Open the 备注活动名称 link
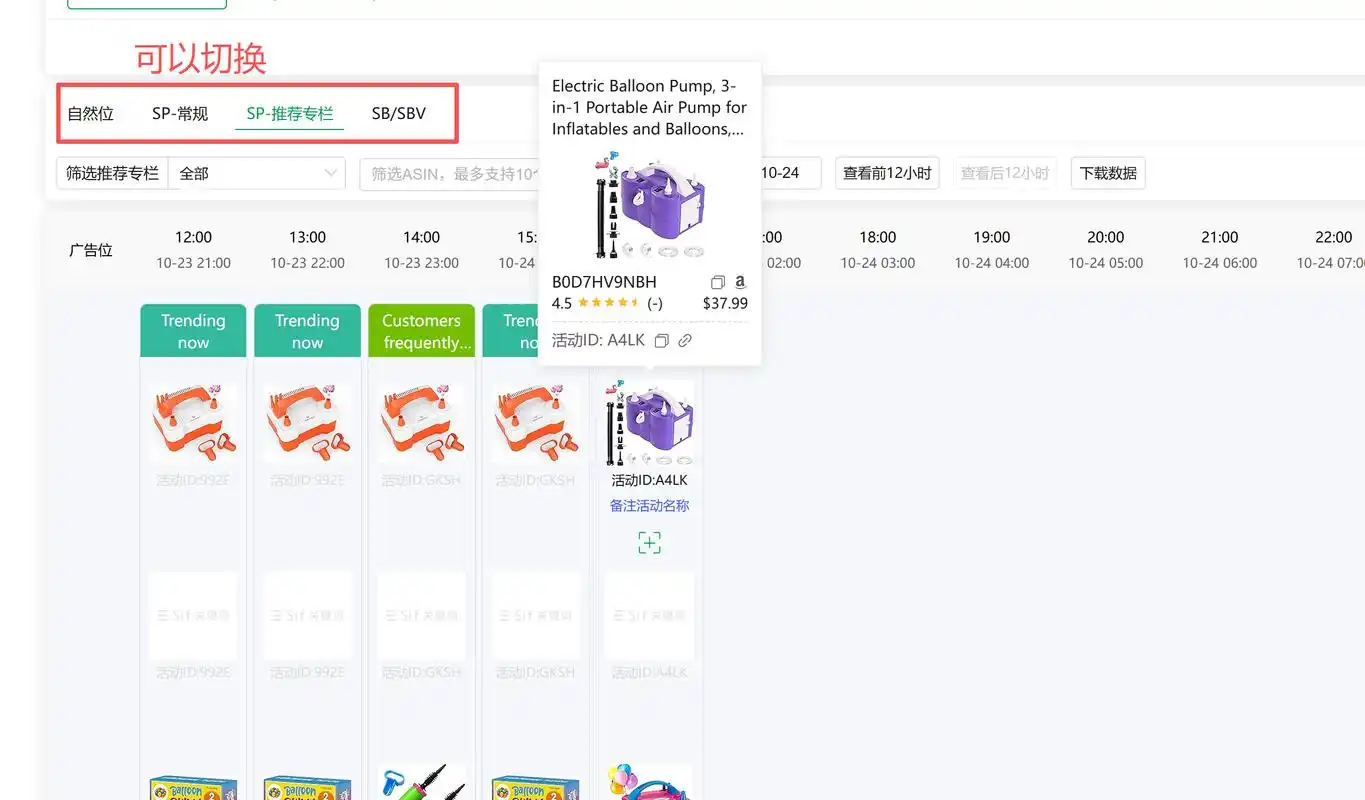Viewport: 1365px width, 800px height. 648,505
